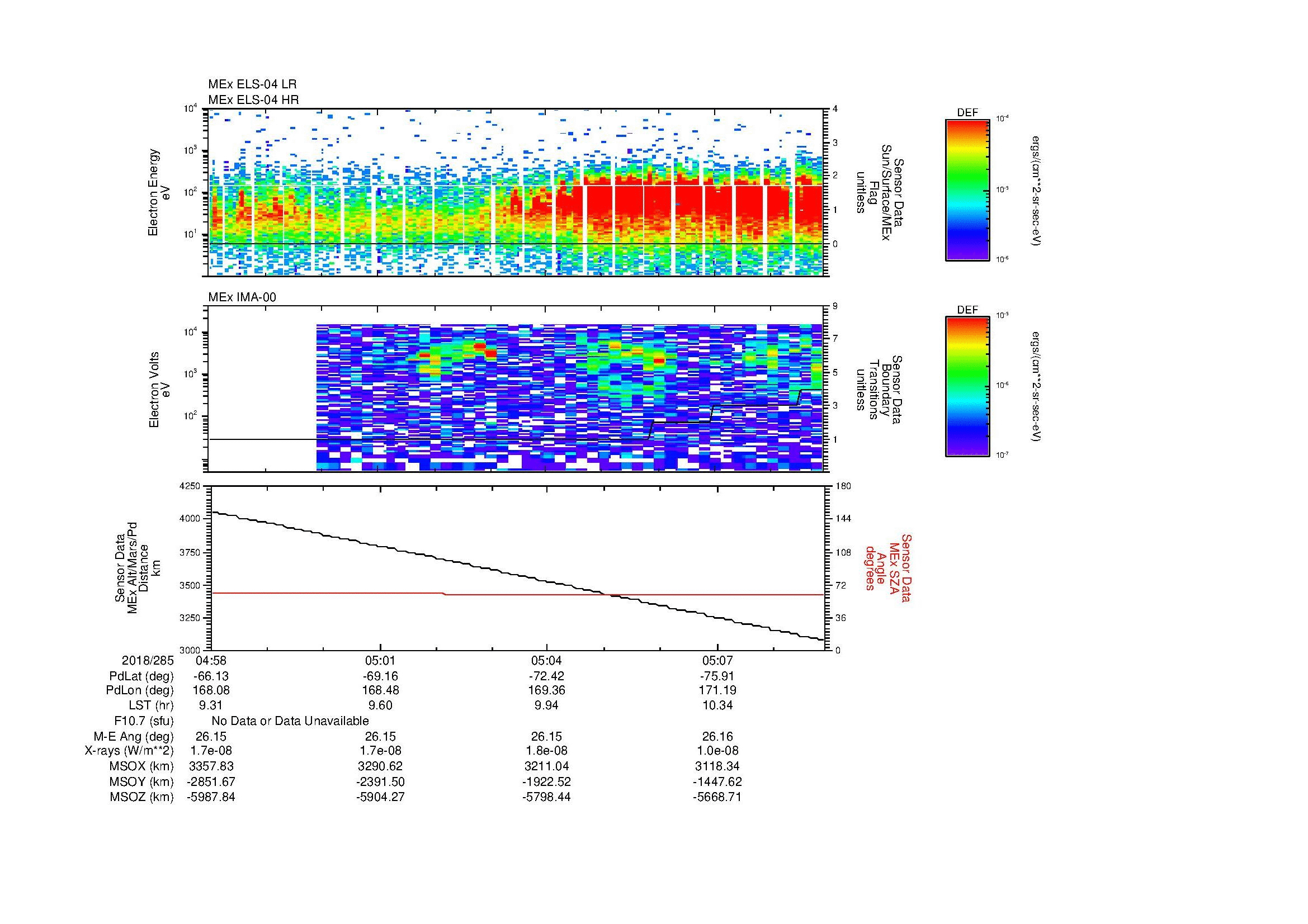Click 'No Data or Data Unavailable' text
The width and height of the screenshot is (1308, 924).
coord(290,721)
